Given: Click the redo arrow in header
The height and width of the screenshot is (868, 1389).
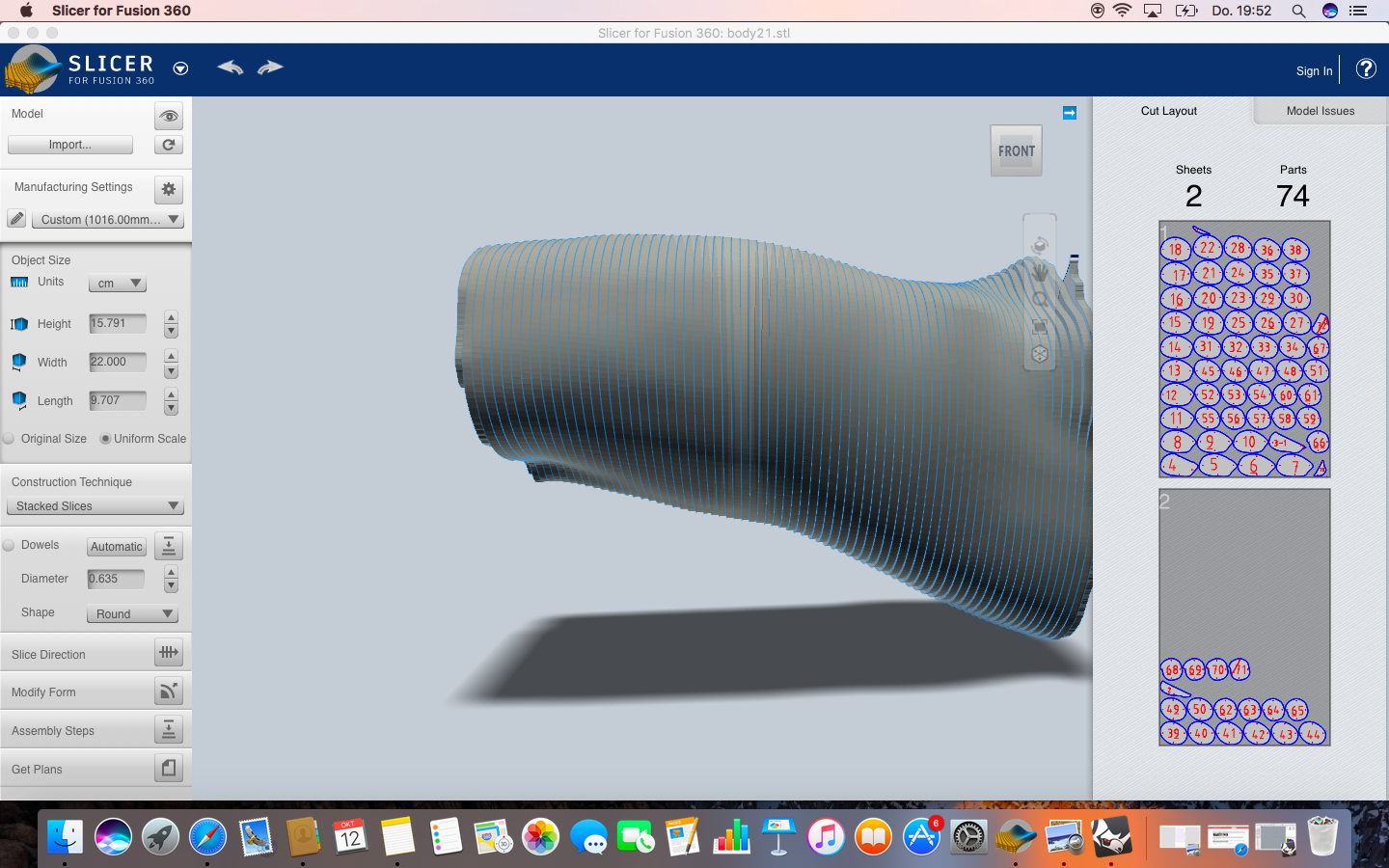Looking at the screenshot, I should pos(270,68).
